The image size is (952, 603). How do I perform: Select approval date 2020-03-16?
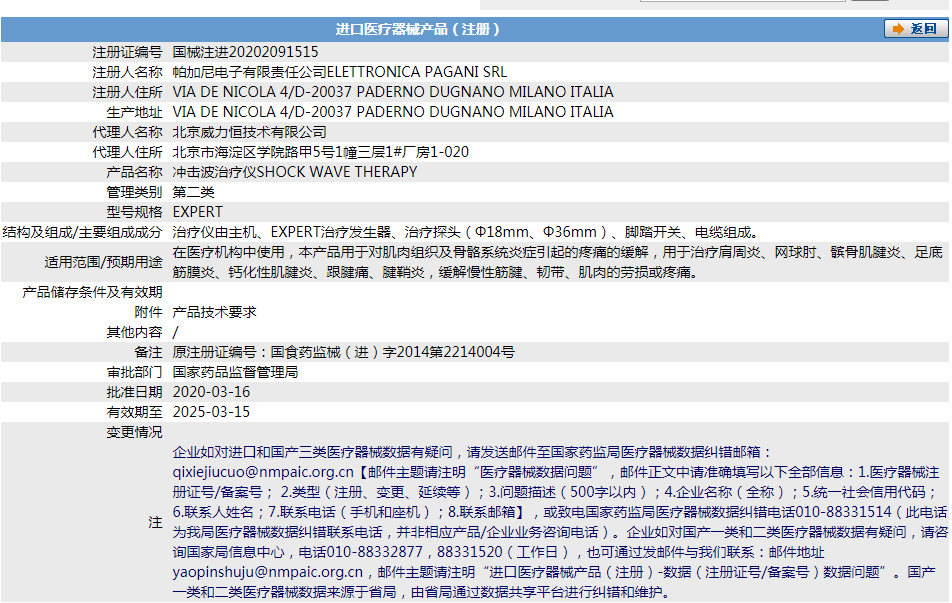coord(211,393)
